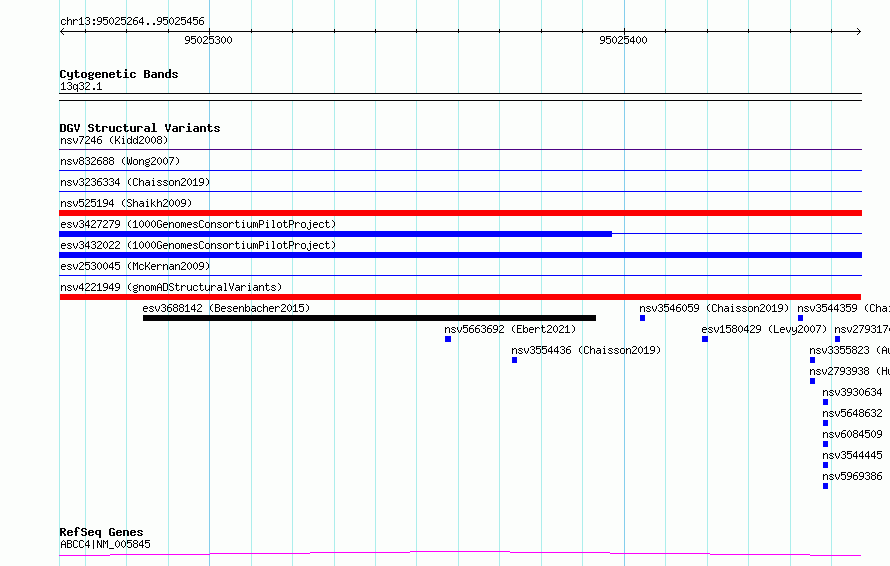
Task: Open the DGV Structural Variants track title
Action: click(x=140, y=128)
